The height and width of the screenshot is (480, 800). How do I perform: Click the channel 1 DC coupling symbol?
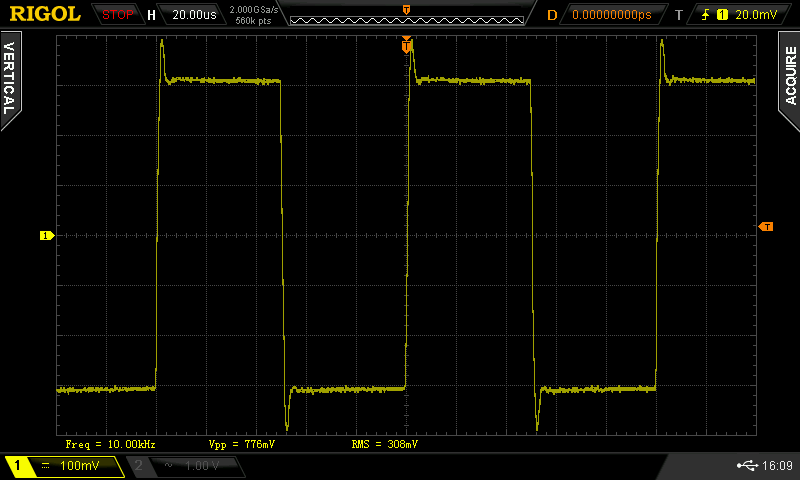(x=45, y=465)
